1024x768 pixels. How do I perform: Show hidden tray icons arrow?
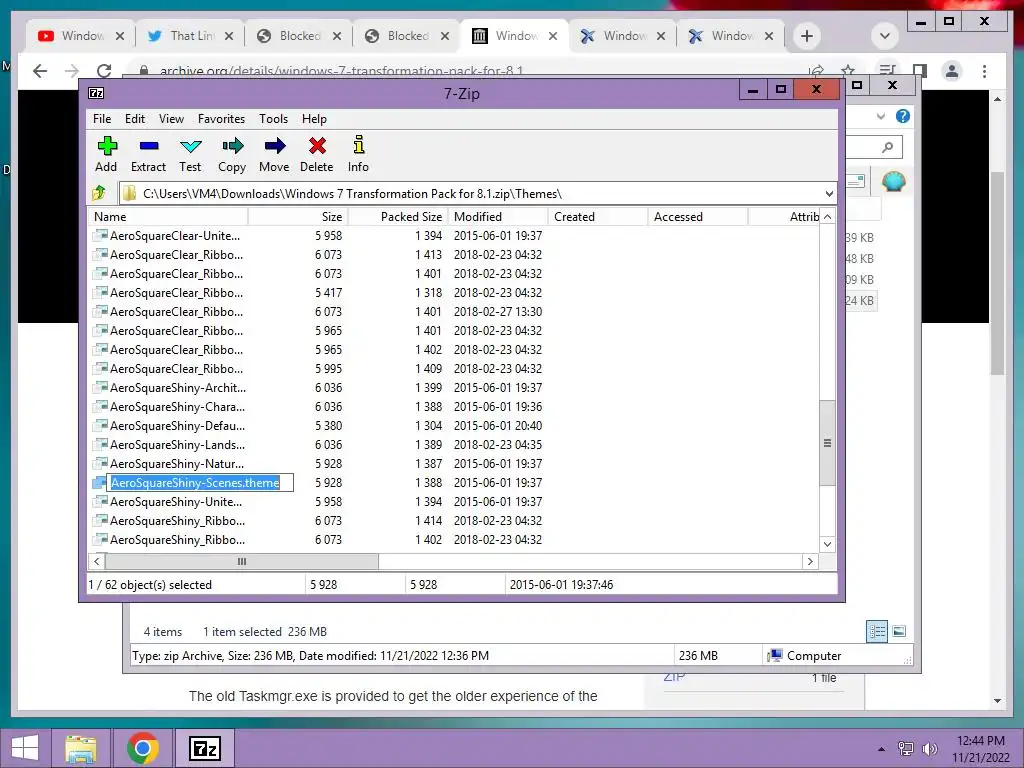tap(882, 749)
